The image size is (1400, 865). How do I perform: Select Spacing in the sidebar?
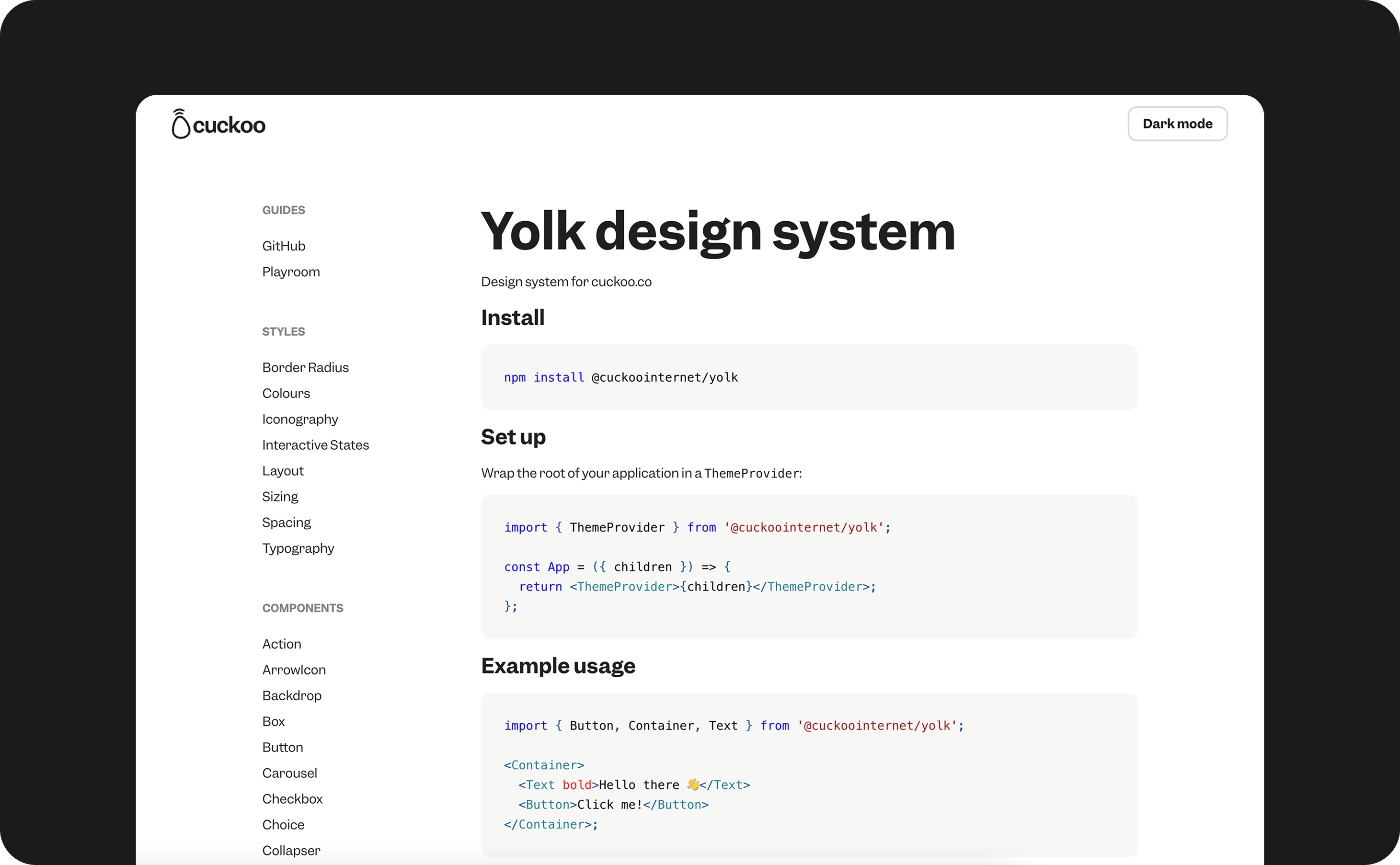(286, 522)
